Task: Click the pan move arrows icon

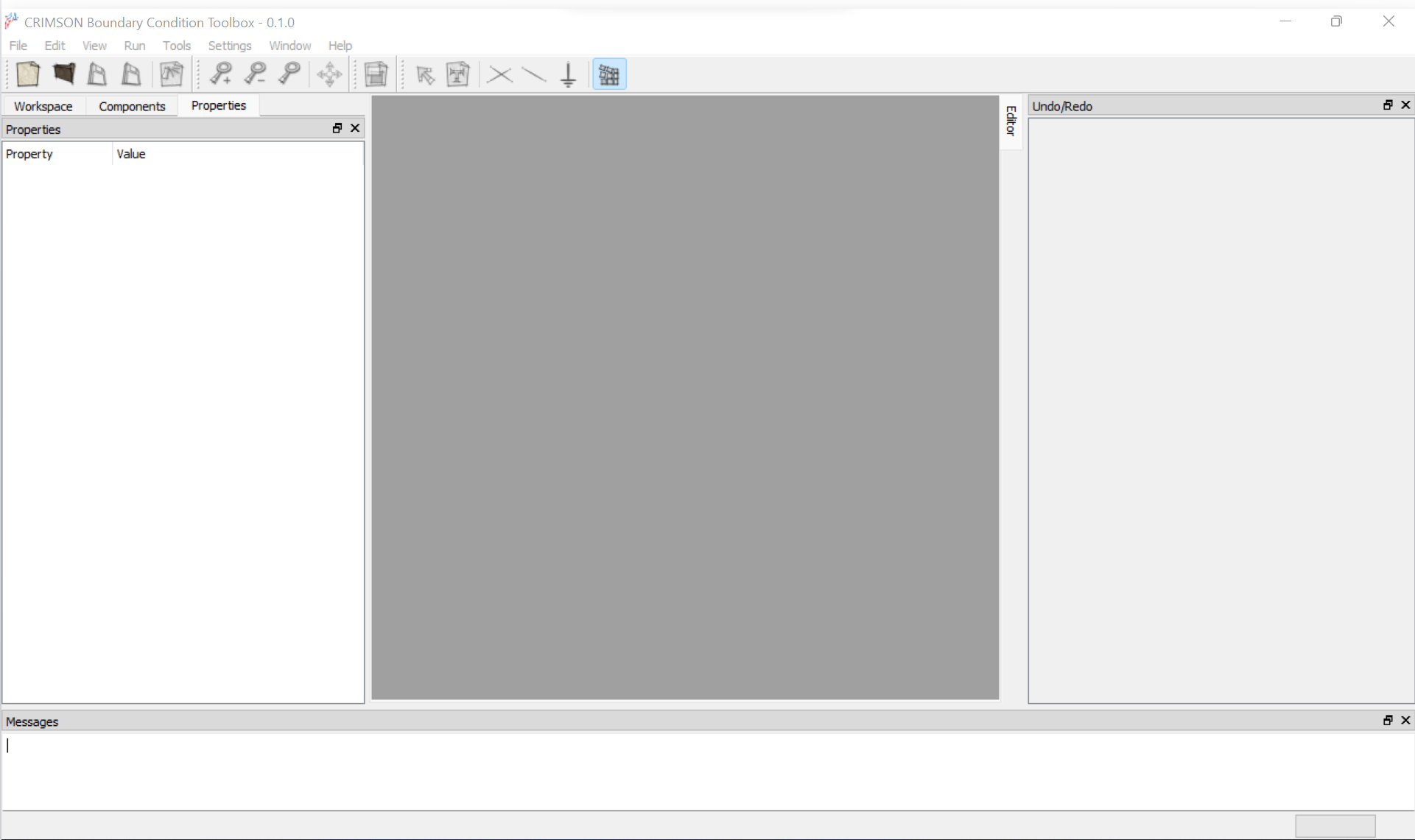Action: [x=329, y=74]
